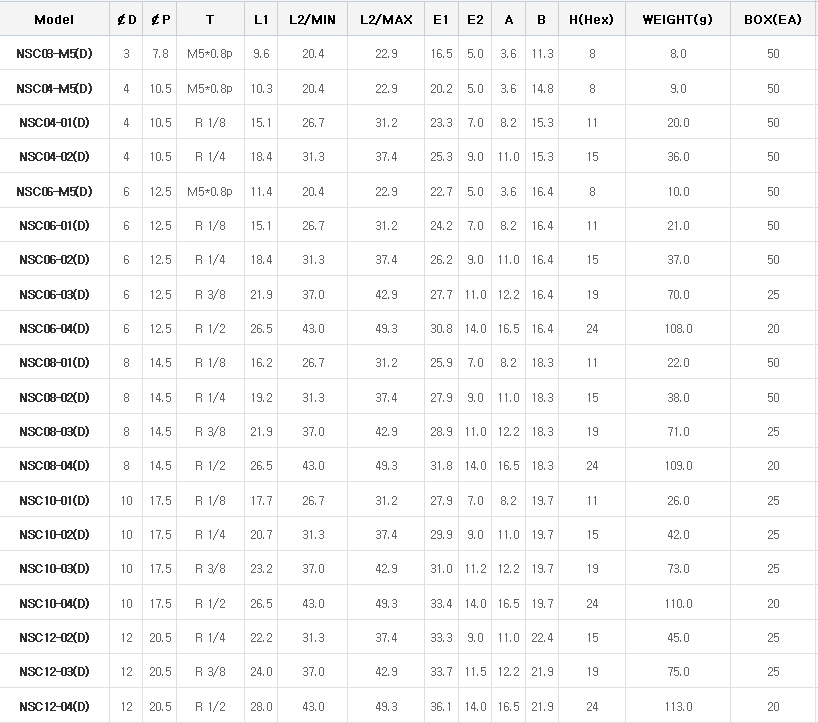This screenshot has height=723, width=818.
Task: Click the L2/MIN column header
Action: point(312,19)
